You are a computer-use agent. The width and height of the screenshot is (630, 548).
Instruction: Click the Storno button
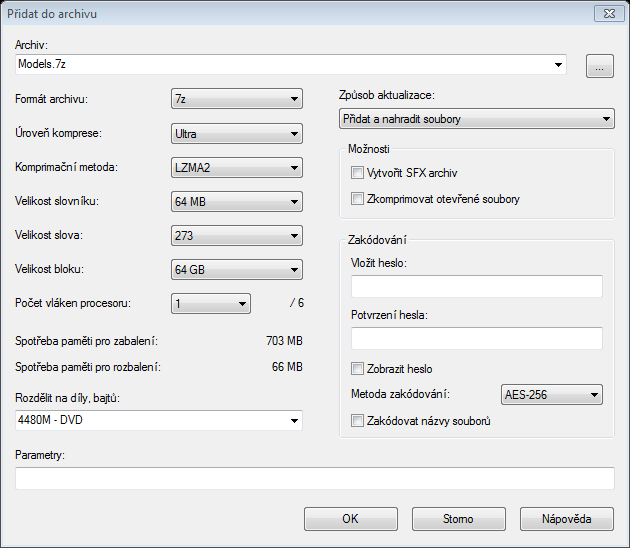[x=459, y=519]
